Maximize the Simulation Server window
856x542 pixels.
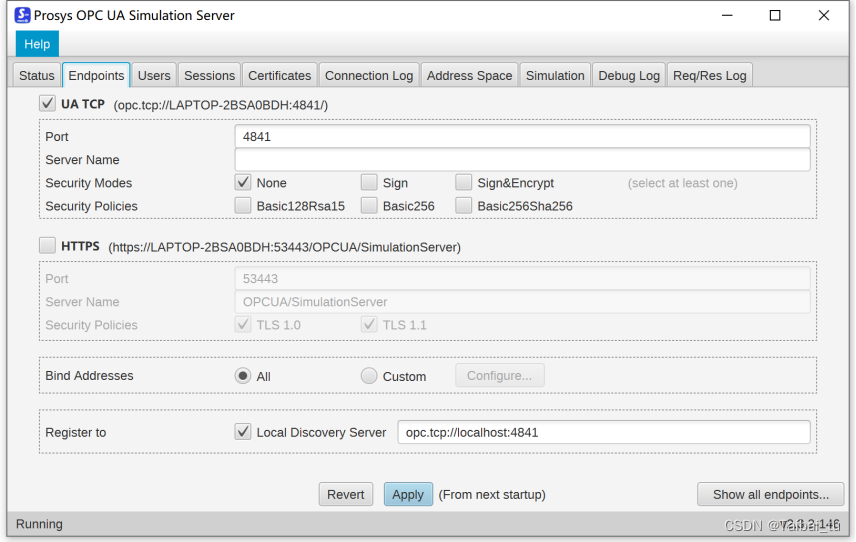(x=775, y=15)
